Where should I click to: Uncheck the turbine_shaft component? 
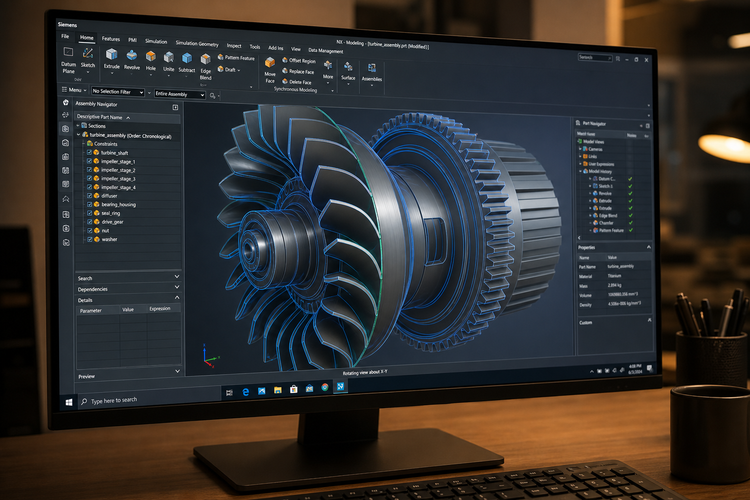point(89,152)
